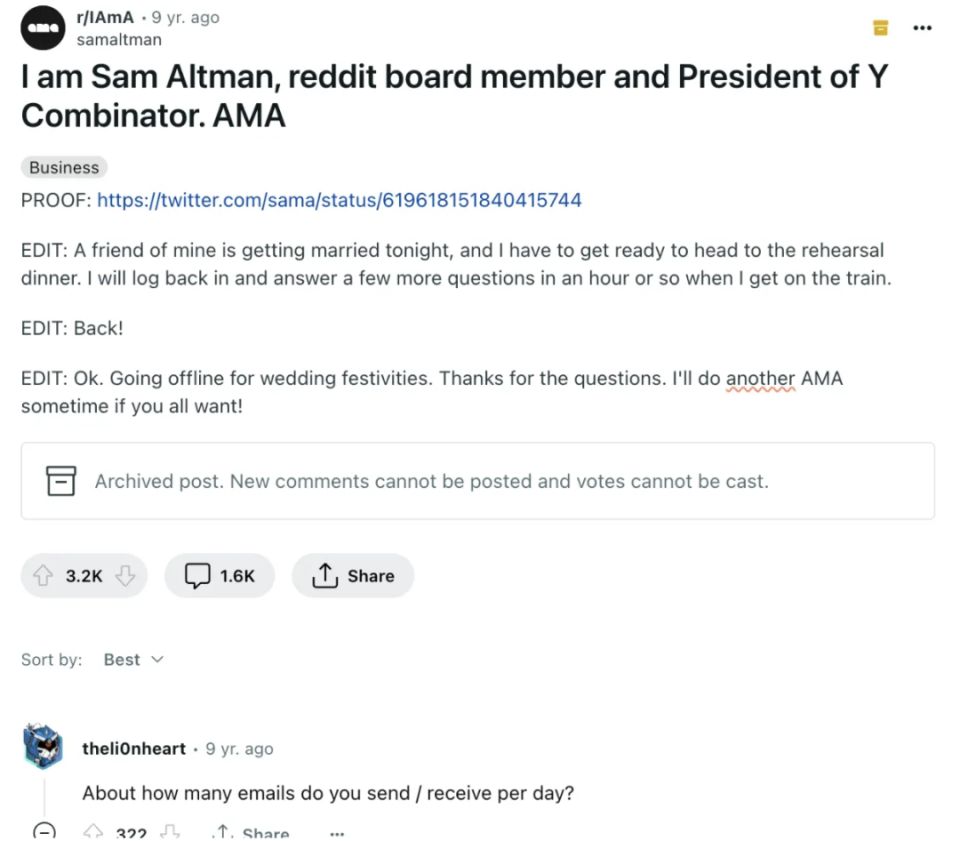Image resolution: width=960 pixels, height=841 pixels.
Task: Upvote the Sam Altman AMA post
Action: [43, 575]
